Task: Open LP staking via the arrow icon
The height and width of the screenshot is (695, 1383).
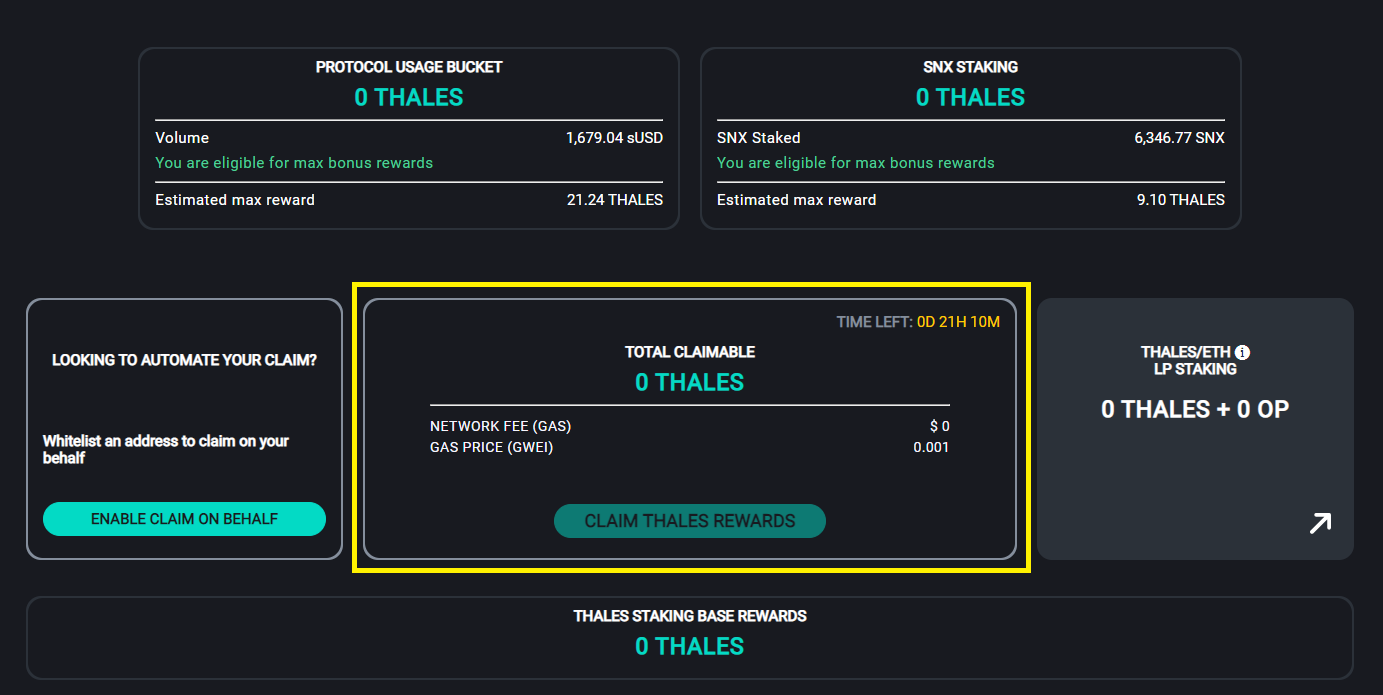Action: 1320,523
